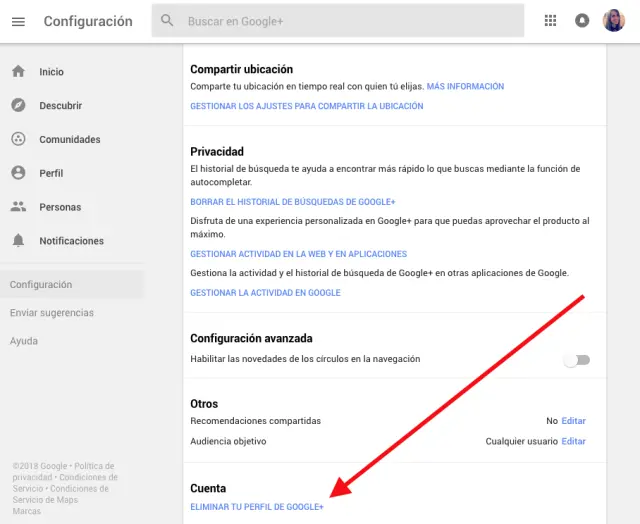Open the Google apps grid
Screen dimensions: 640x524
[x=550, y=21]
